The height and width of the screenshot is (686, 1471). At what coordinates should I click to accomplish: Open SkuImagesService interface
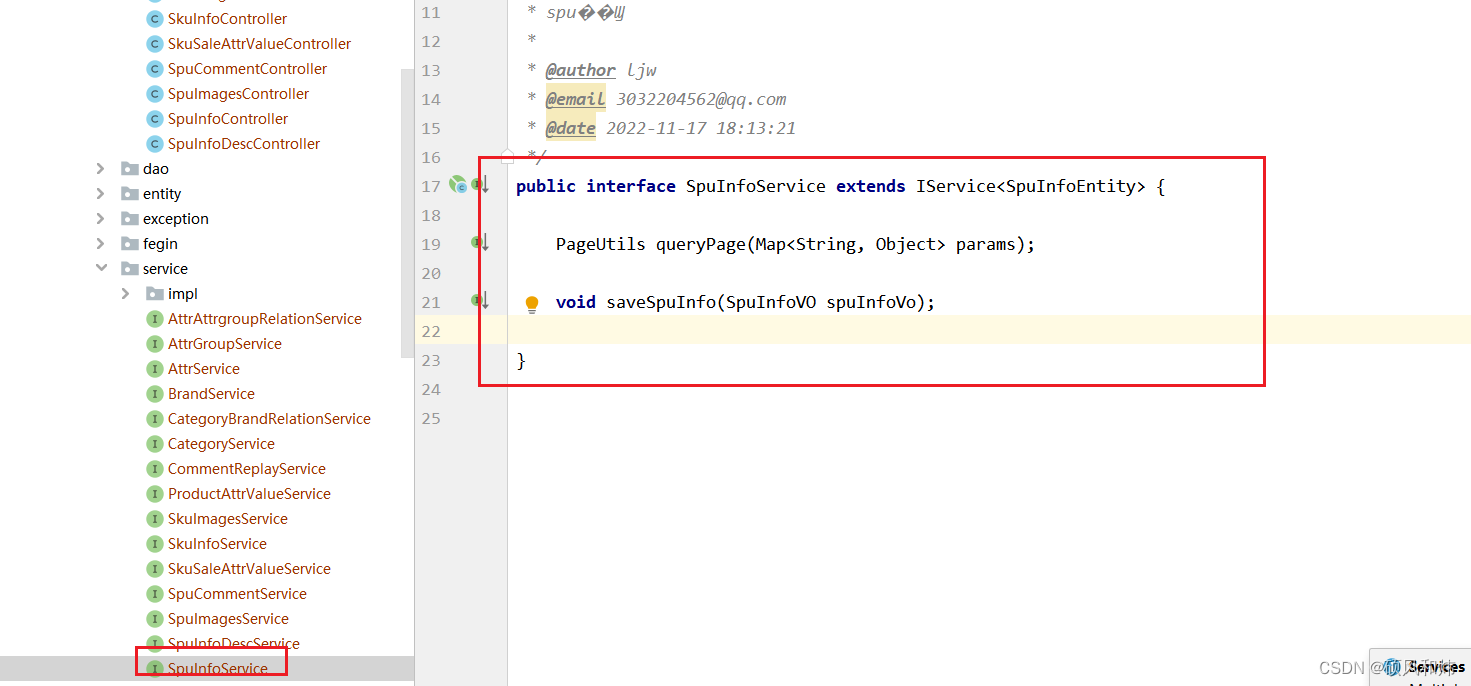tap(228, 519)
